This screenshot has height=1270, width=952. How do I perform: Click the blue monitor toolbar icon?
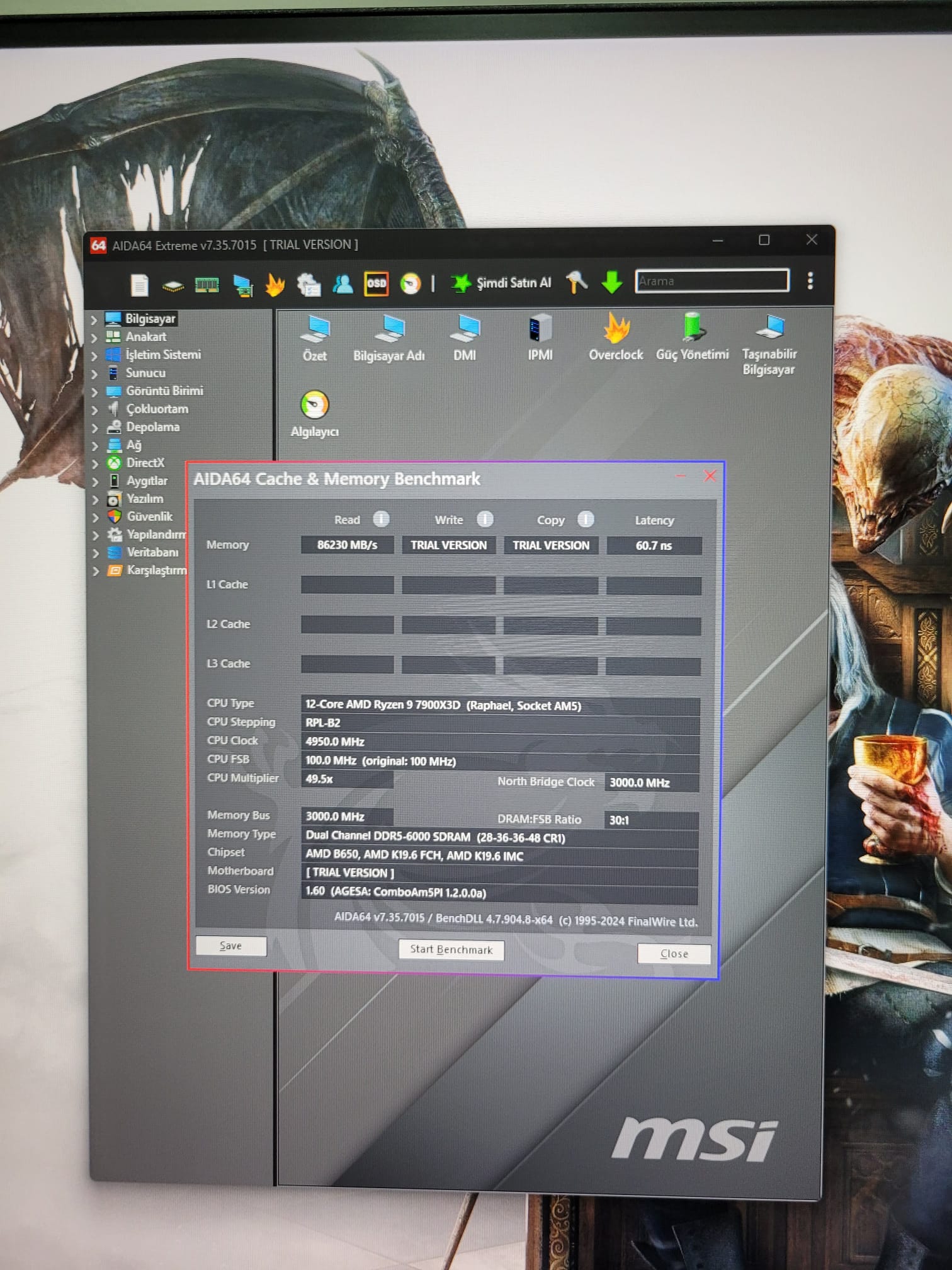point(242,285)
